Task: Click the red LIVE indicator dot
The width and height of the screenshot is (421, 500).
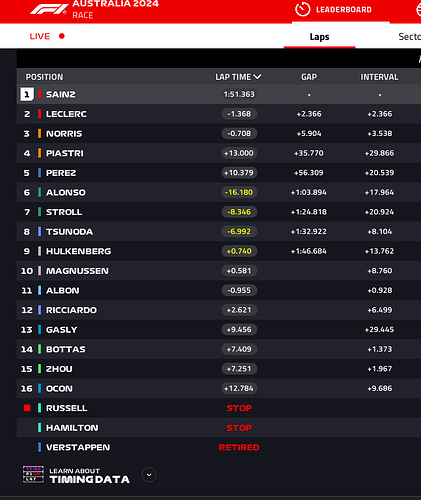Action: pyautogui.click(x=62, y=36)
